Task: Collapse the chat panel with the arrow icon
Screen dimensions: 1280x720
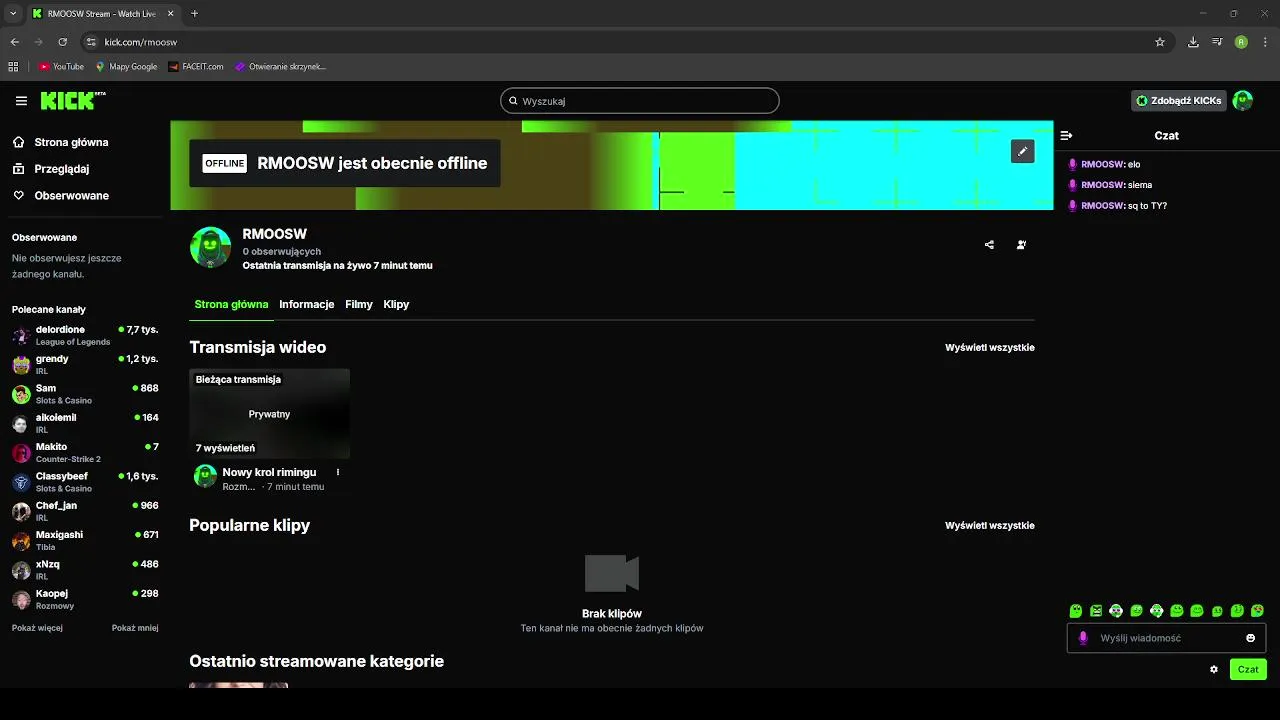Action: [x=1066, y=135]
